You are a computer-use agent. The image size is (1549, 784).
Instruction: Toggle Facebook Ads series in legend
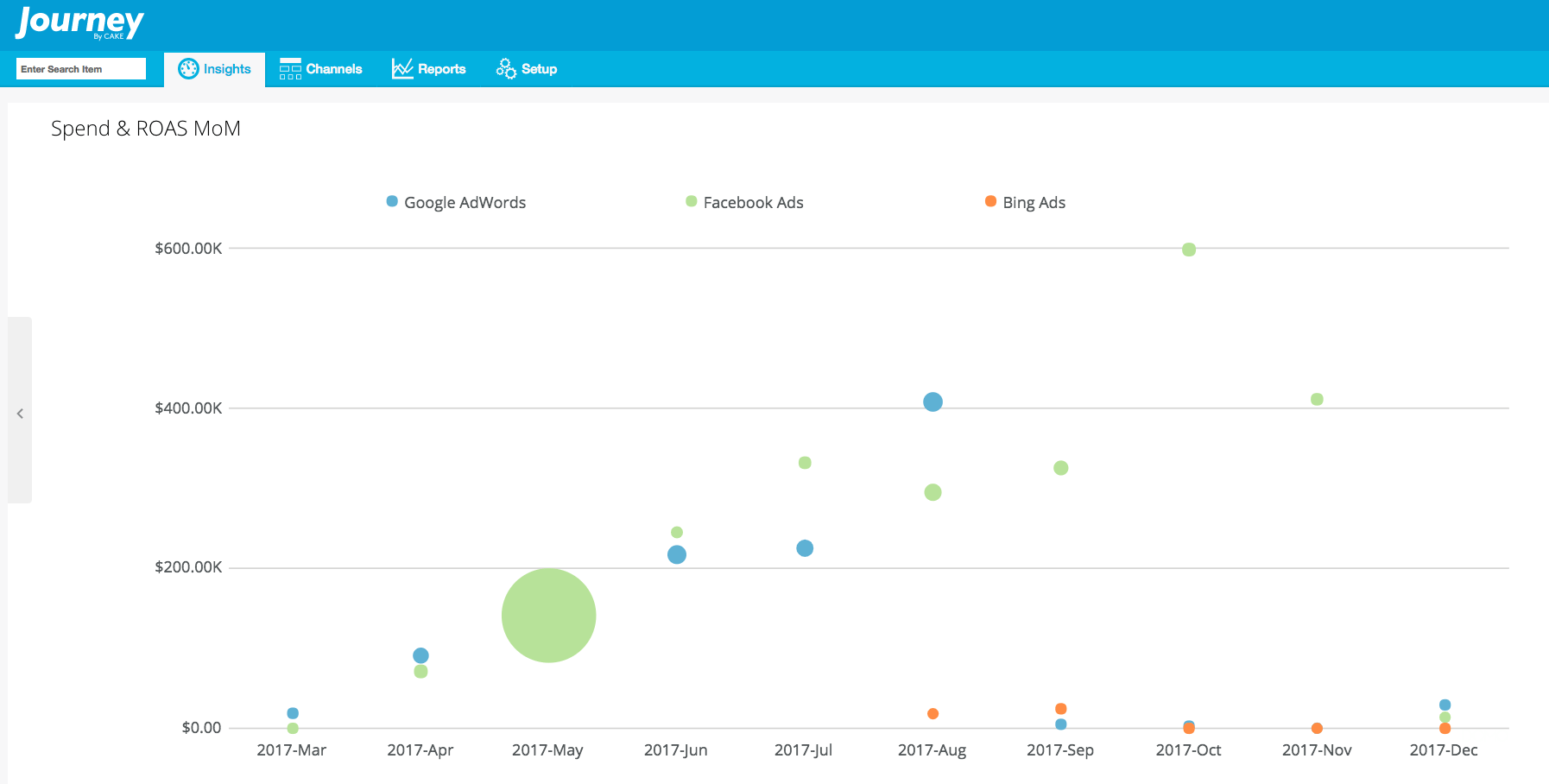tap(753, 202)
